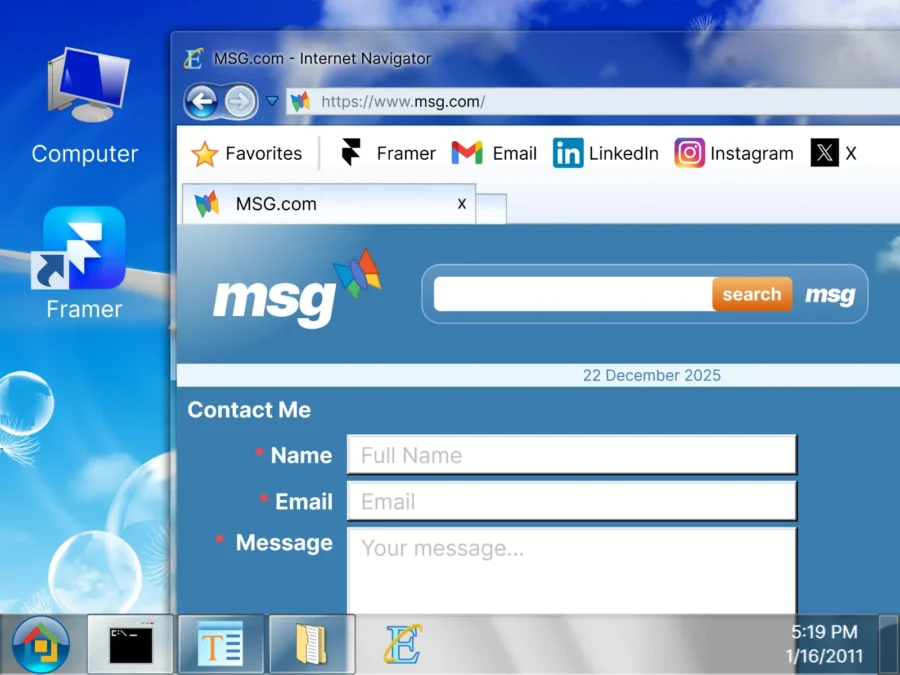Image resolution: width=900 pixels, height=675 pixels.
Task: Open Internet Navigator from the taskbar
Action: coord(403,644)
